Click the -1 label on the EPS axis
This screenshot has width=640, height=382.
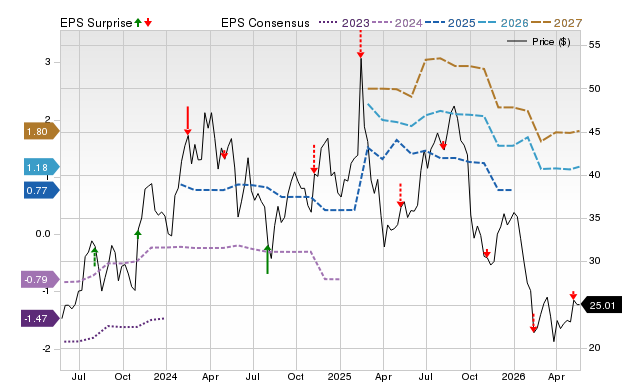coord(46,291)
